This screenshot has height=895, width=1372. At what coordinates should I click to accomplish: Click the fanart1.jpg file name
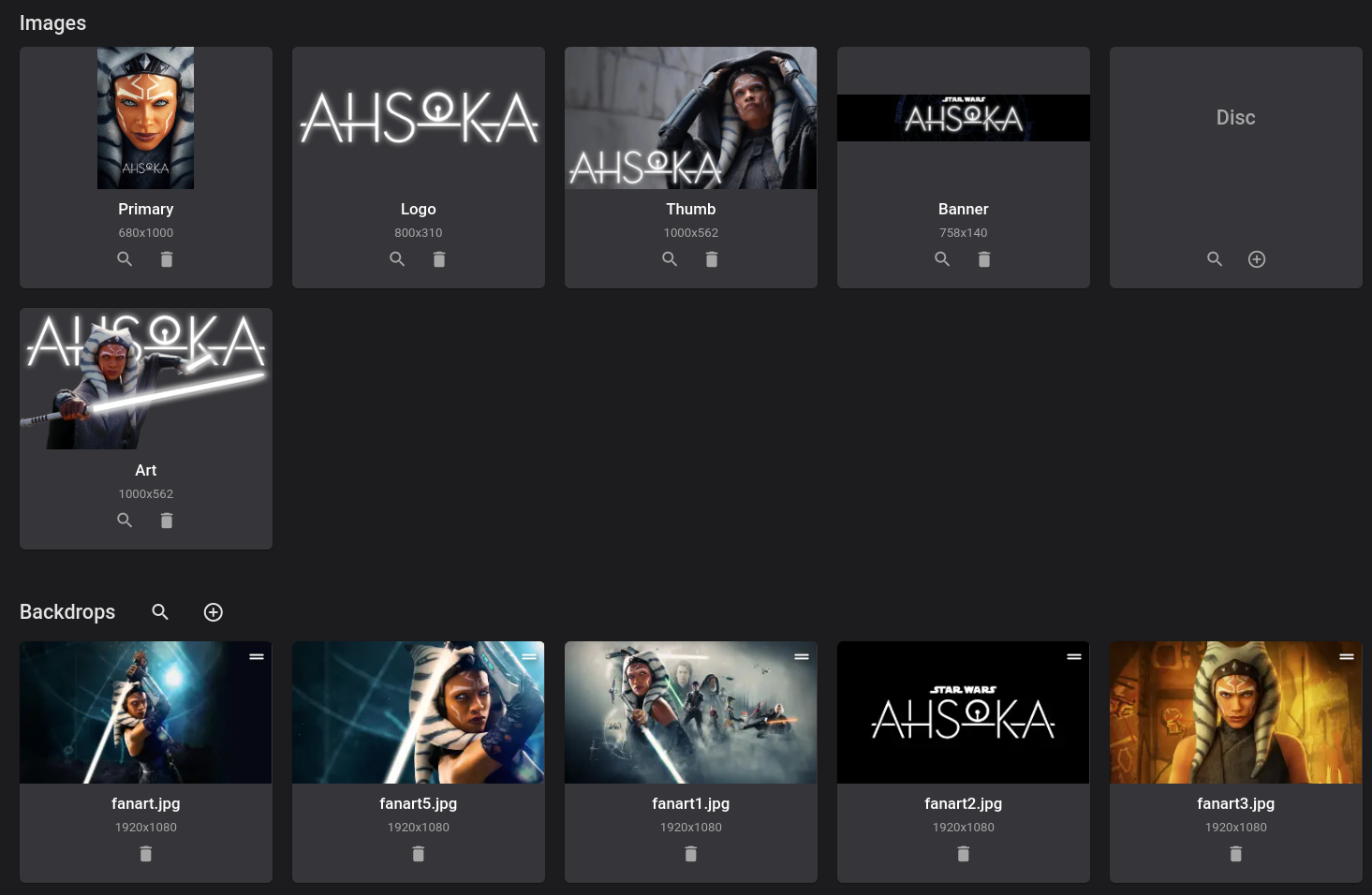pos(691,803)
